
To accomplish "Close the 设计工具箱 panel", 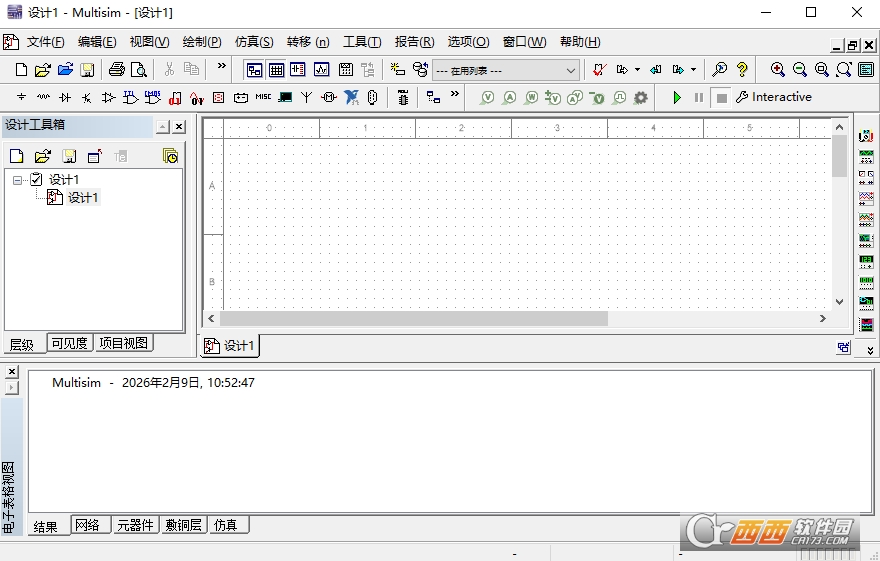I will (x=179, y=127).
